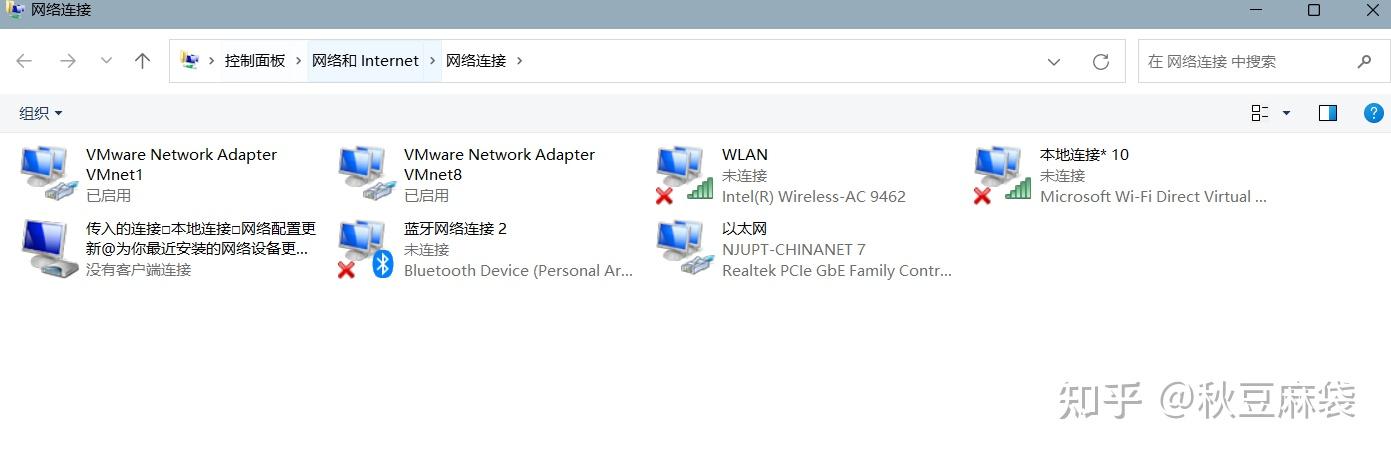Go up one level with up arrow
The width and height of the screenshot is (1391, 457).
[x=142, y=61]
